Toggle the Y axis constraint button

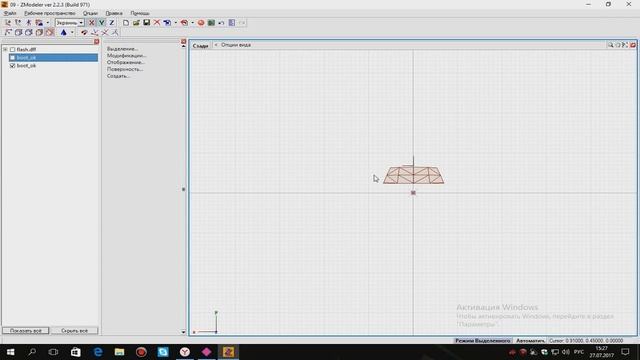(102, 23)
